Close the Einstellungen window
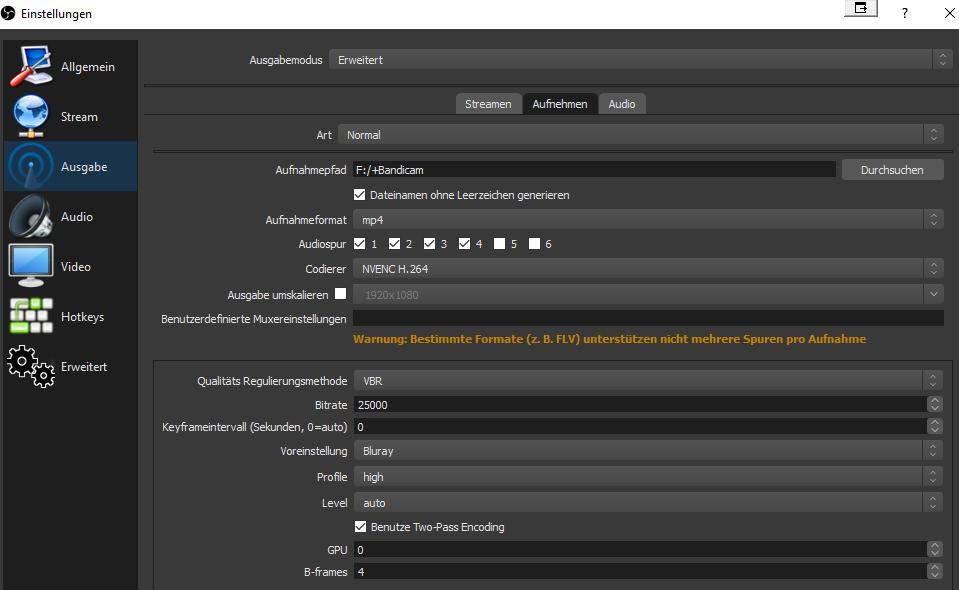The image size is (959, 590). click(x=949, y=13)
